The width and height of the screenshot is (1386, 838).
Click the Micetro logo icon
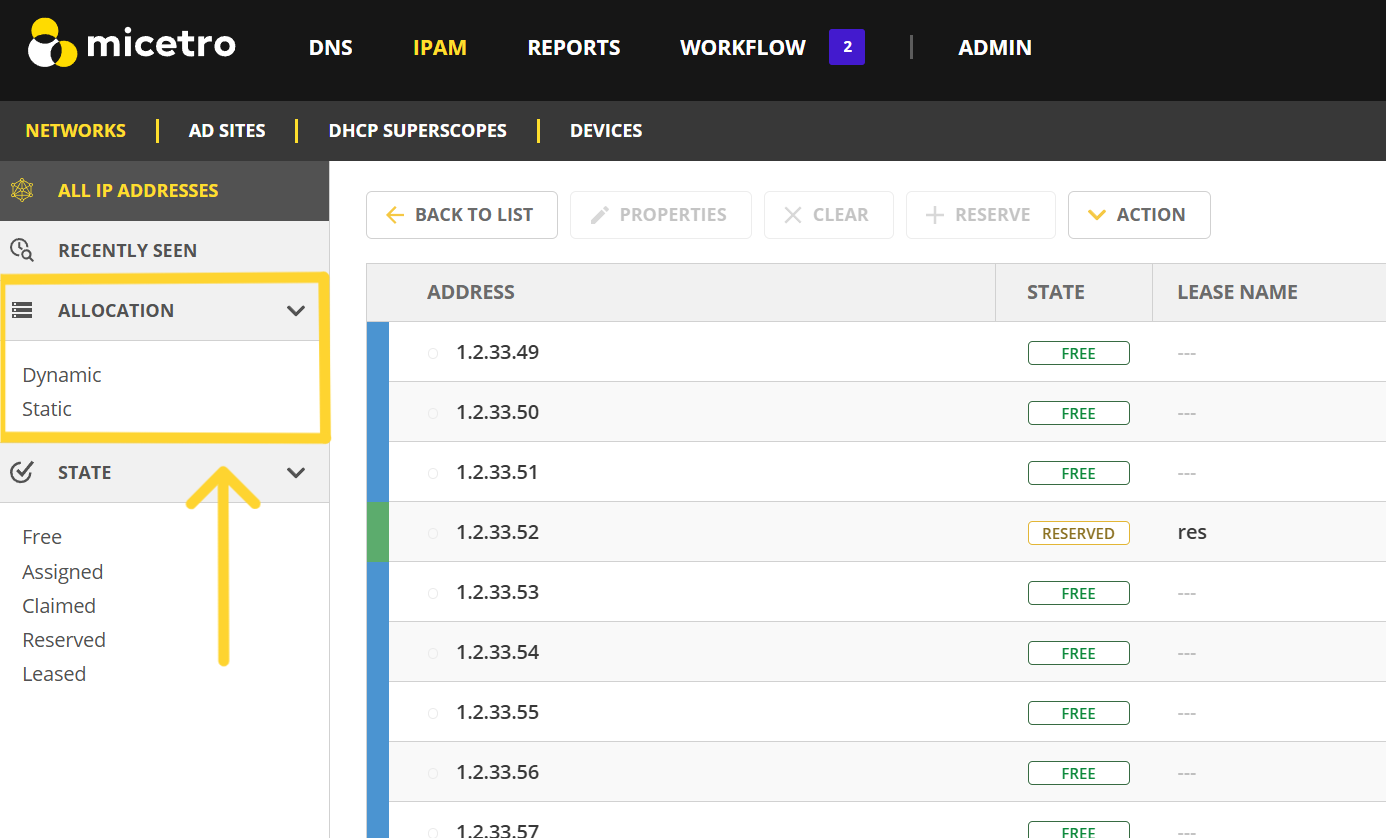[52, 46]
